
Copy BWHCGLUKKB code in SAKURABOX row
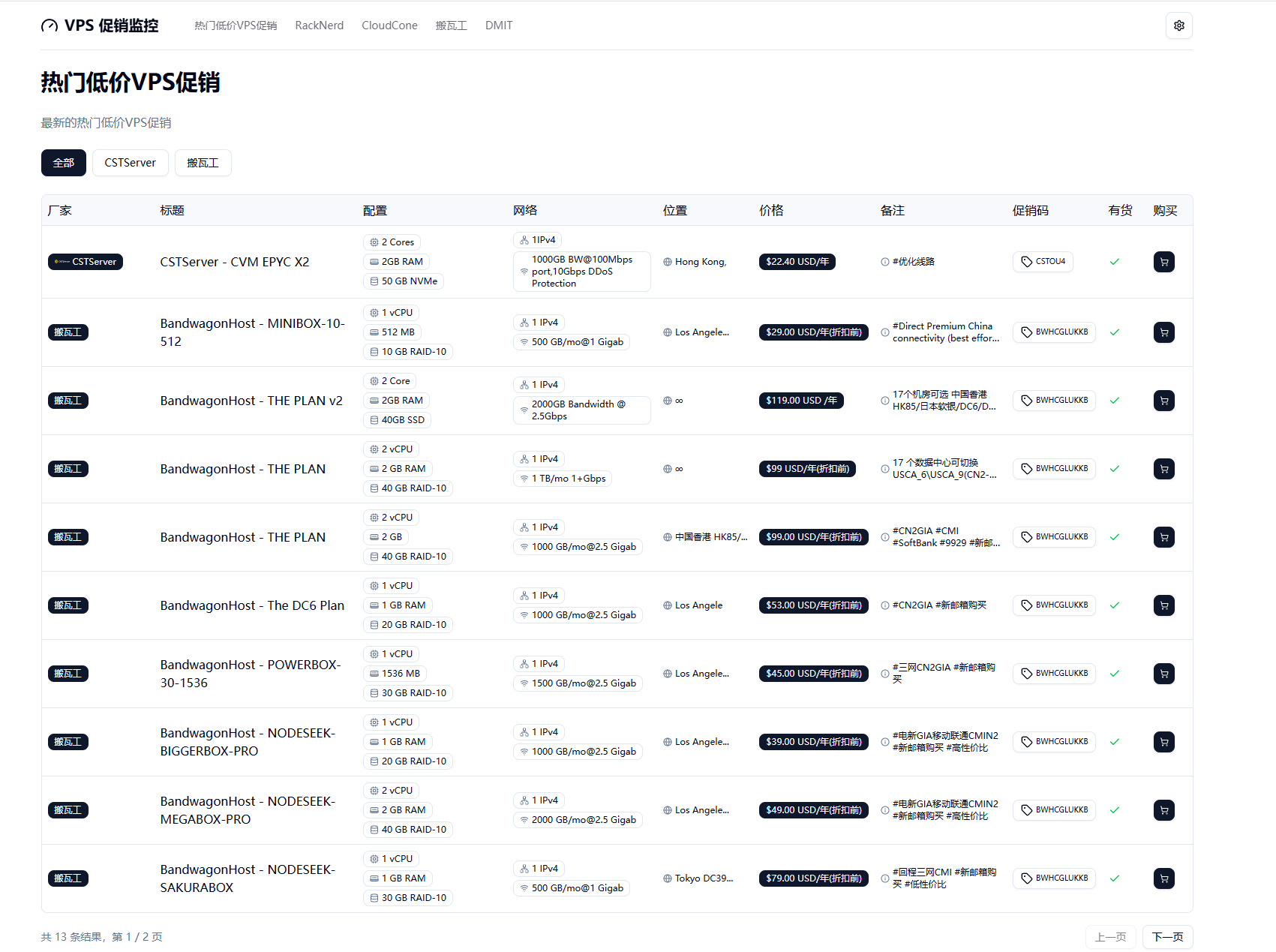point(1054,878)
